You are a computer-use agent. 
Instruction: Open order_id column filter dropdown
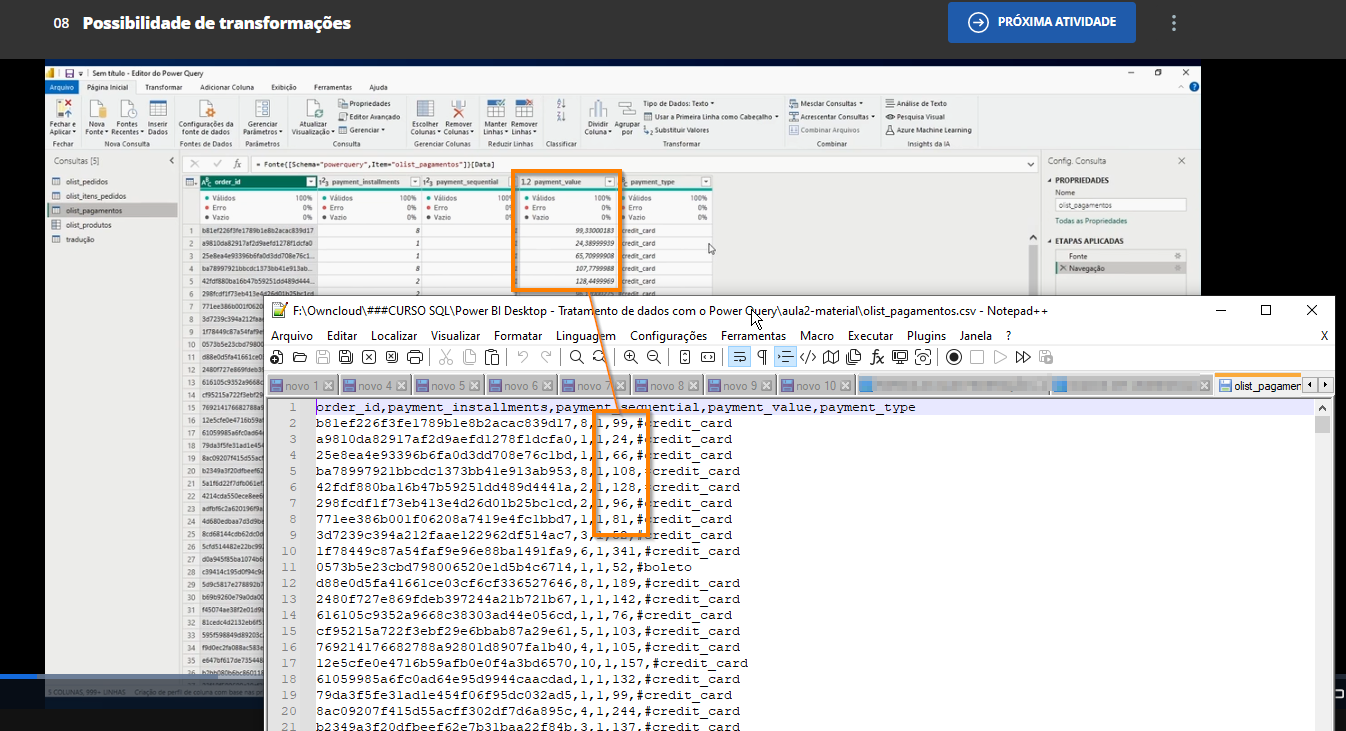tap(310, 182)
